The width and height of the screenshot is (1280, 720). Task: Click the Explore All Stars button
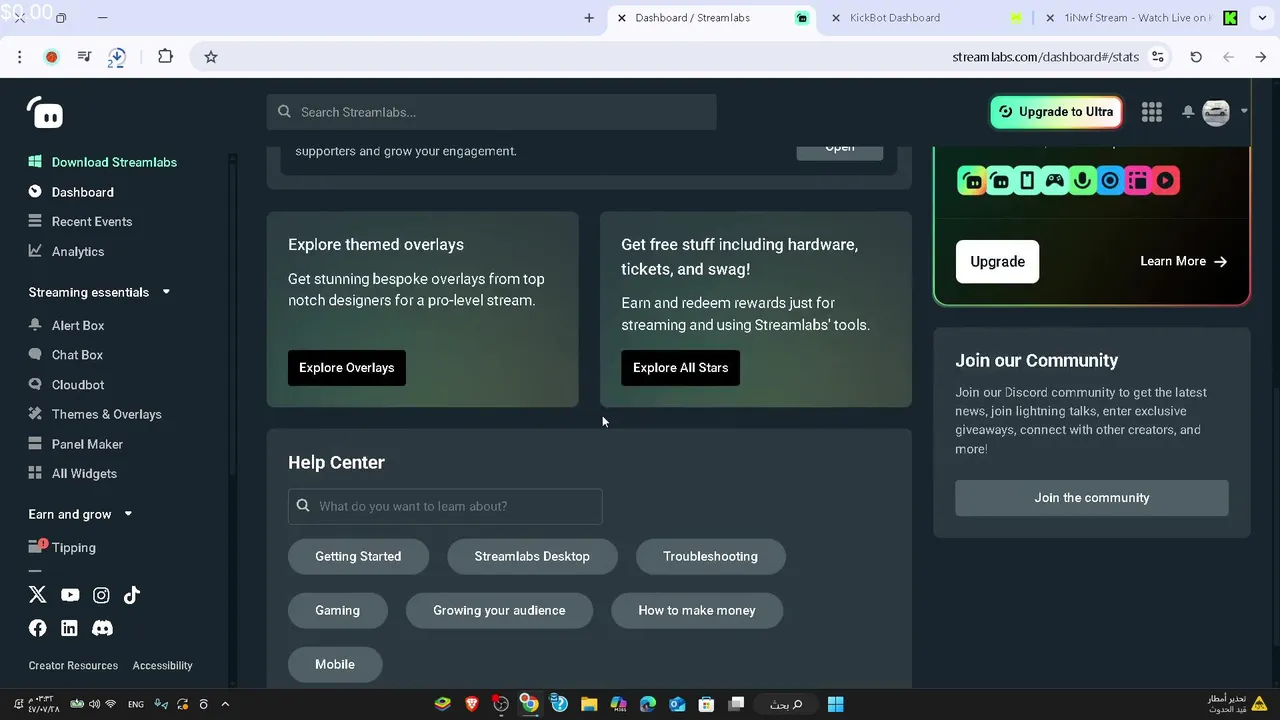(x=680, y=368)
